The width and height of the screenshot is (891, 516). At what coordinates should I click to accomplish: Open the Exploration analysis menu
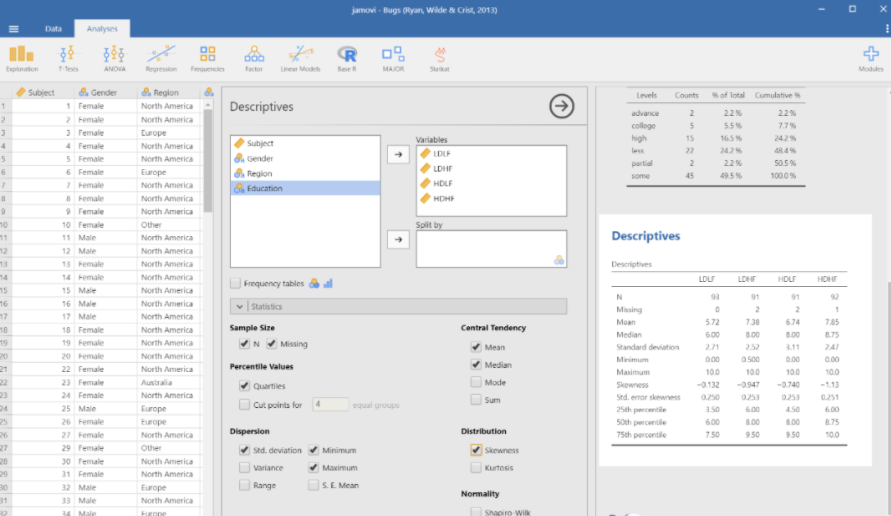coord(22,57)
